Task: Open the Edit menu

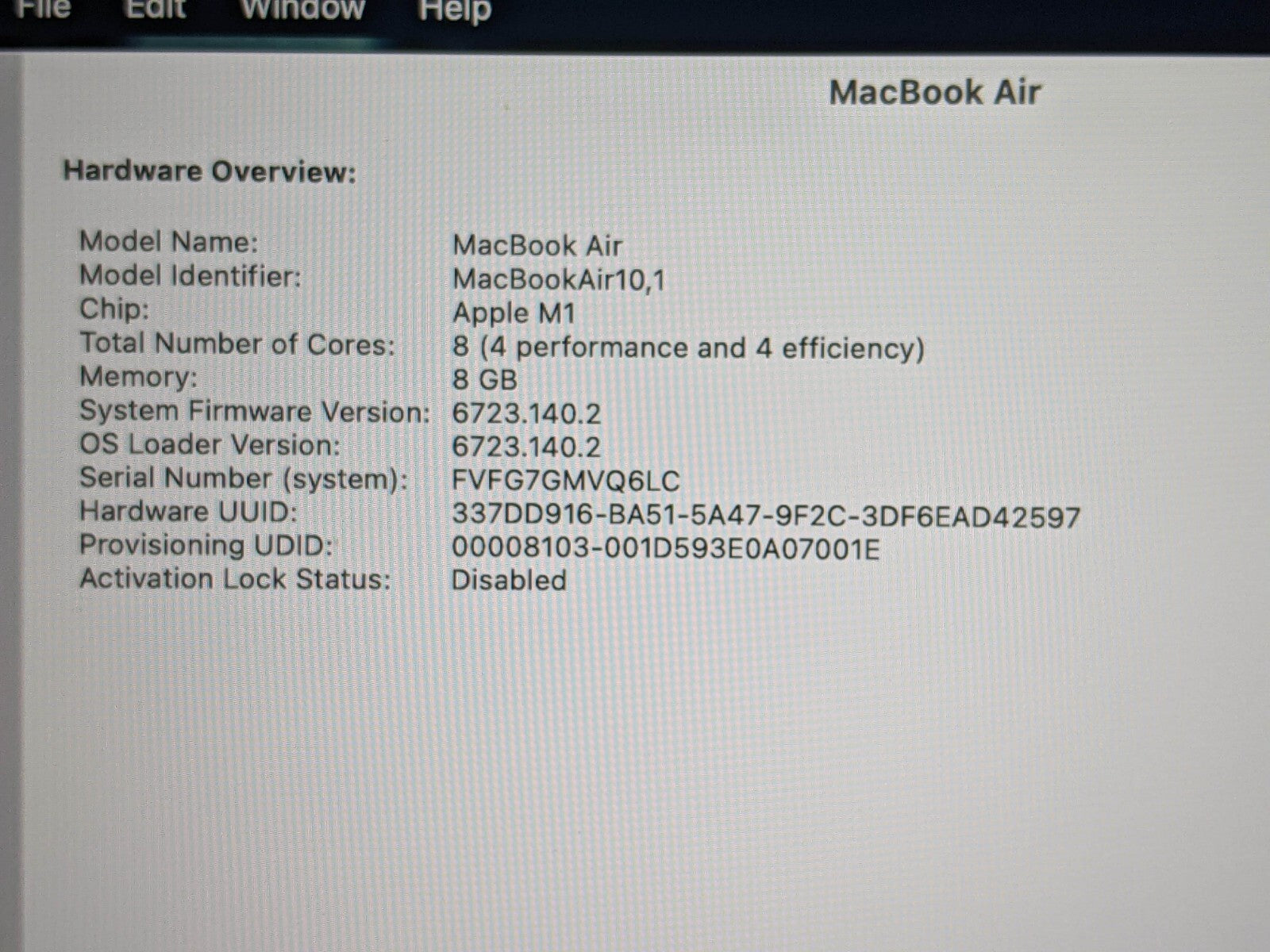Action: point(156,10)
